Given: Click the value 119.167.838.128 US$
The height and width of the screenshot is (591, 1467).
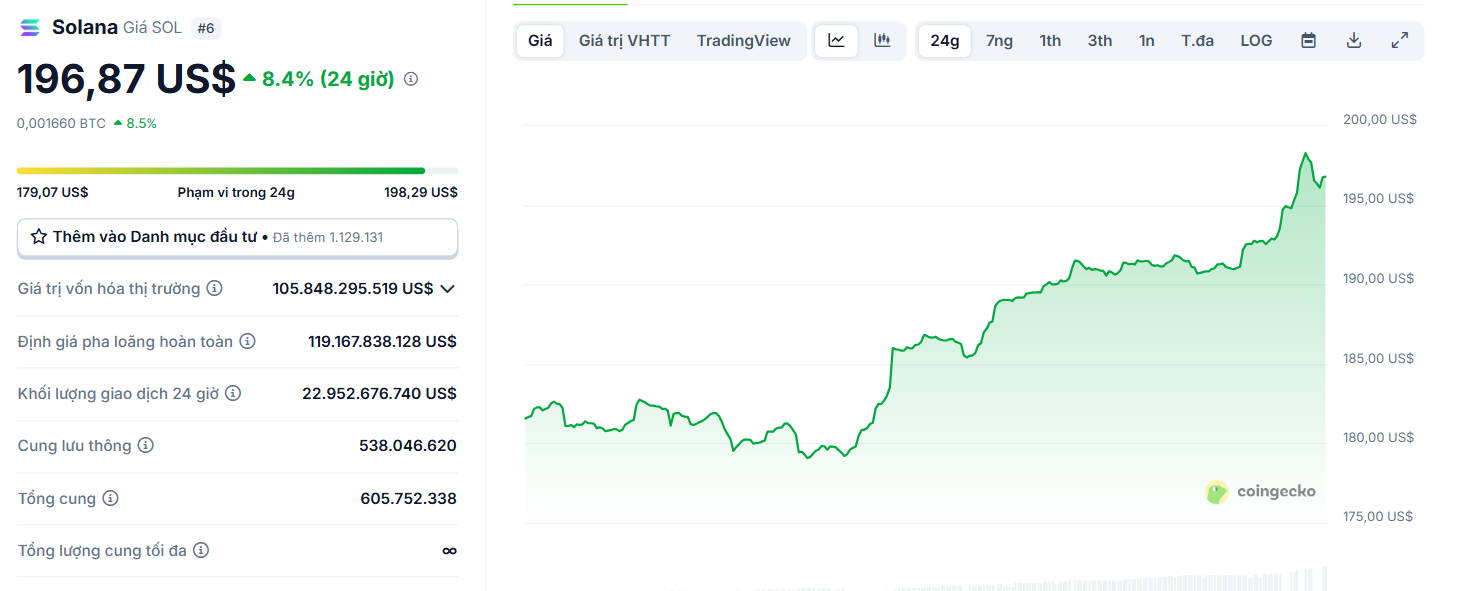Looking at the screenshot, I should tap(382, 341).
